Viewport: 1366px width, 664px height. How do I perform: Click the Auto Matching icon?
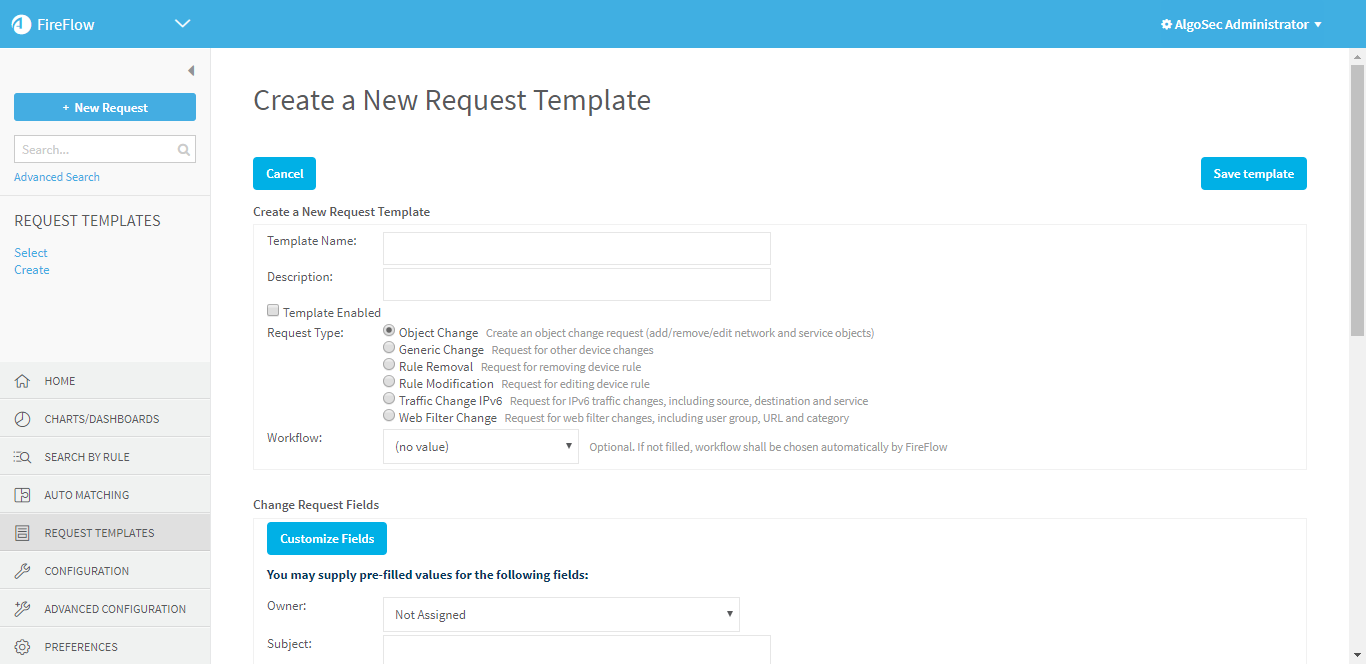click(22, 495)
